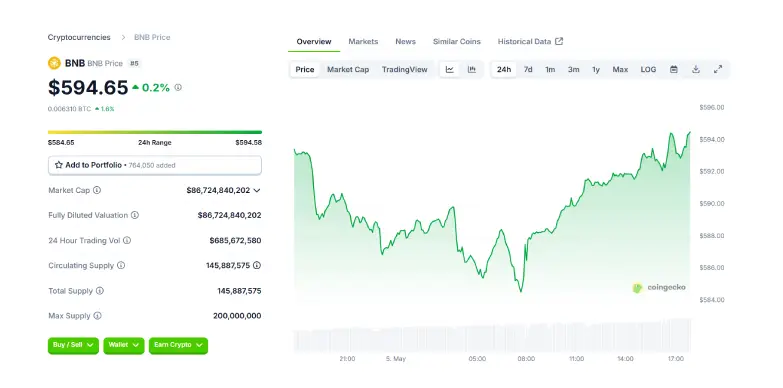This screenshot has height=388, width=783.
Task: Download chart data icon
Action: click(x=696, y=69)
